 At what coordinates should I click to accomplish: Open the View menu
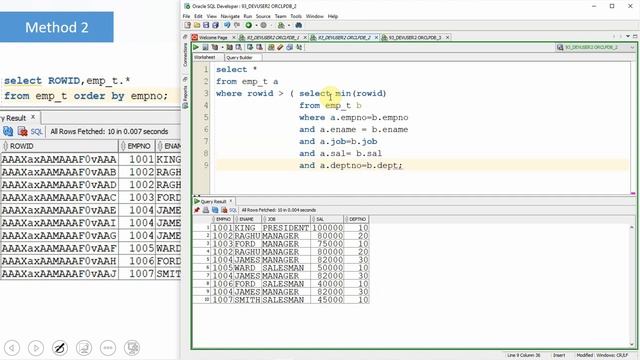click(211, 16)
